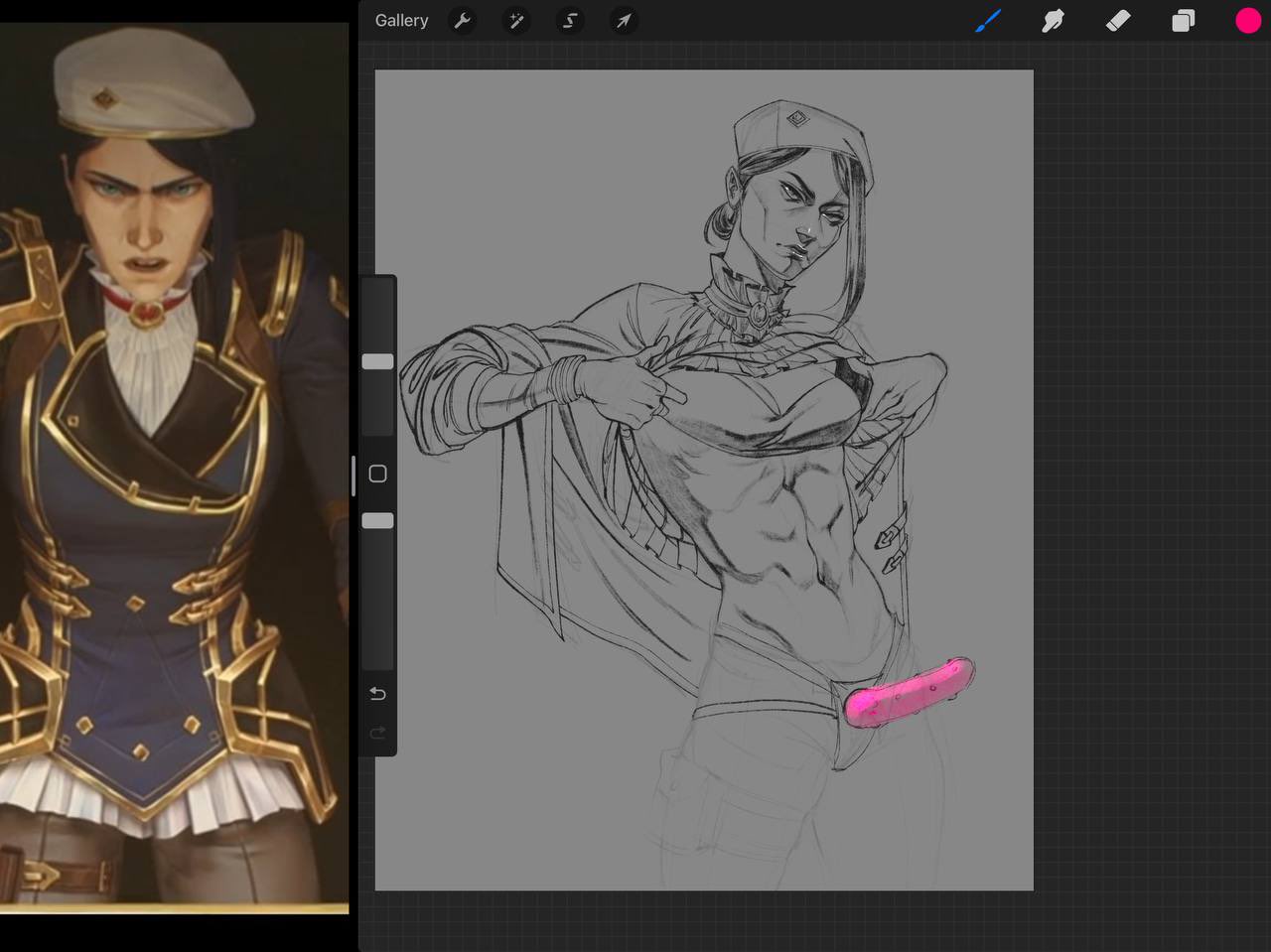Return to the Gallery view
This screenshot has width=1271, height=952.
(401, 21)
